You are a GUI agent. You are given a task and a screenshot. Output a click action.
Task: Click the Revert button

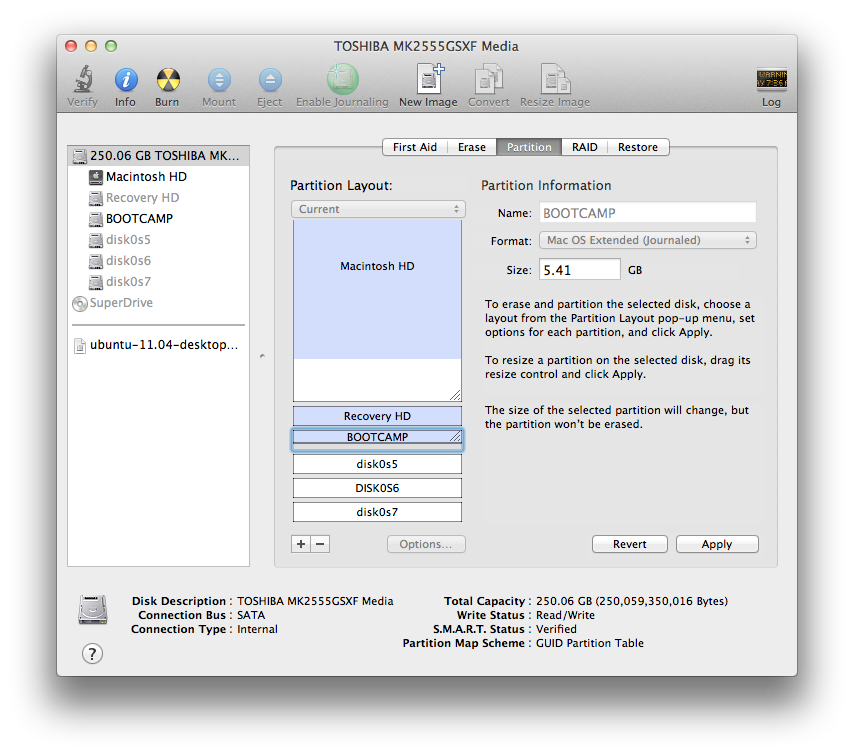(x=630, y=544)
